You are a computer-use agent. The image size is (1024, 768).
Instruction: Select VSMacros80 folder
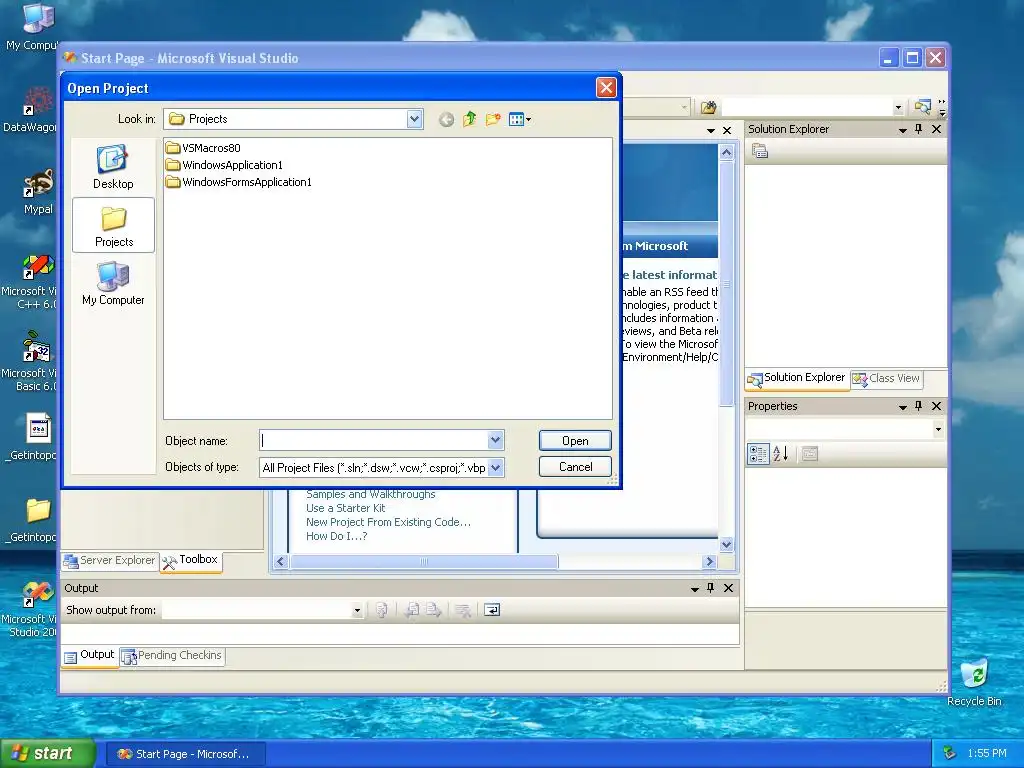203,148
